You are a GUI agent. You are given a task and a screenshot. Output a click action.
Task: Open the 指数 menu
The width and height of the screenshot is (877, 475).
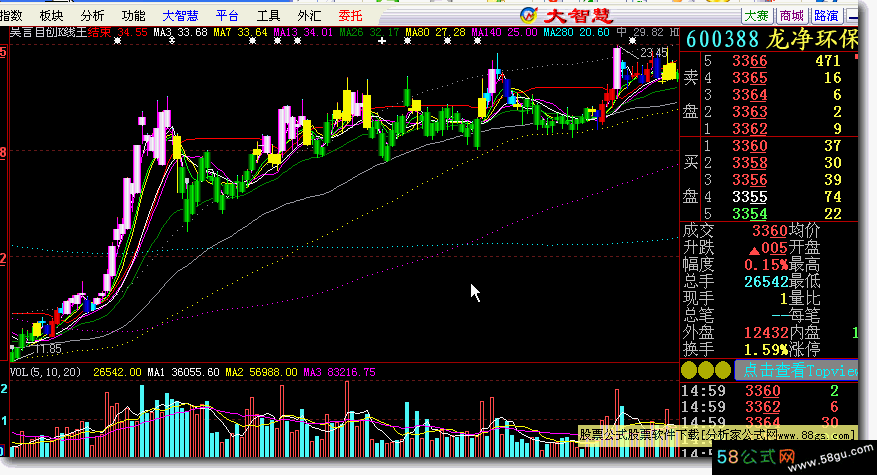(x=11, y=16)
